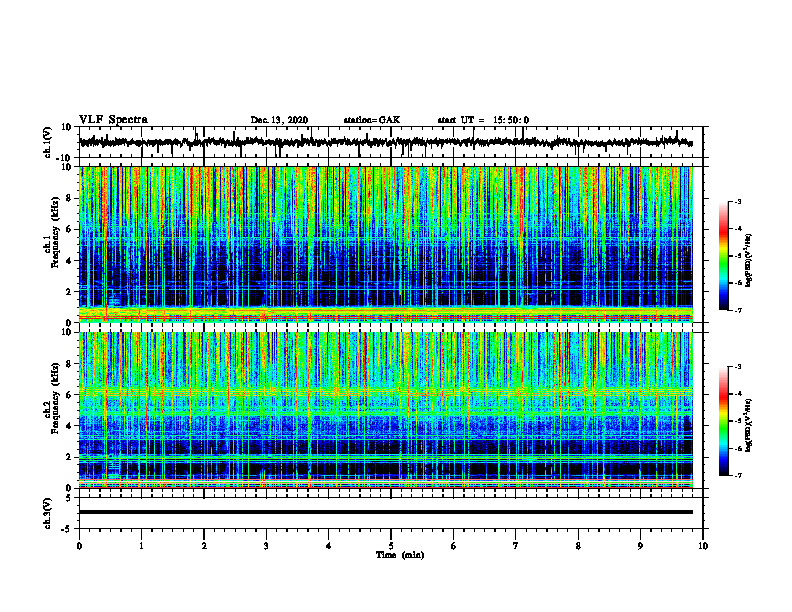The image size is (792, 612).
Task: Click the "4" kHz tick on ch.1 frequency axis
Action: point(69,261)
